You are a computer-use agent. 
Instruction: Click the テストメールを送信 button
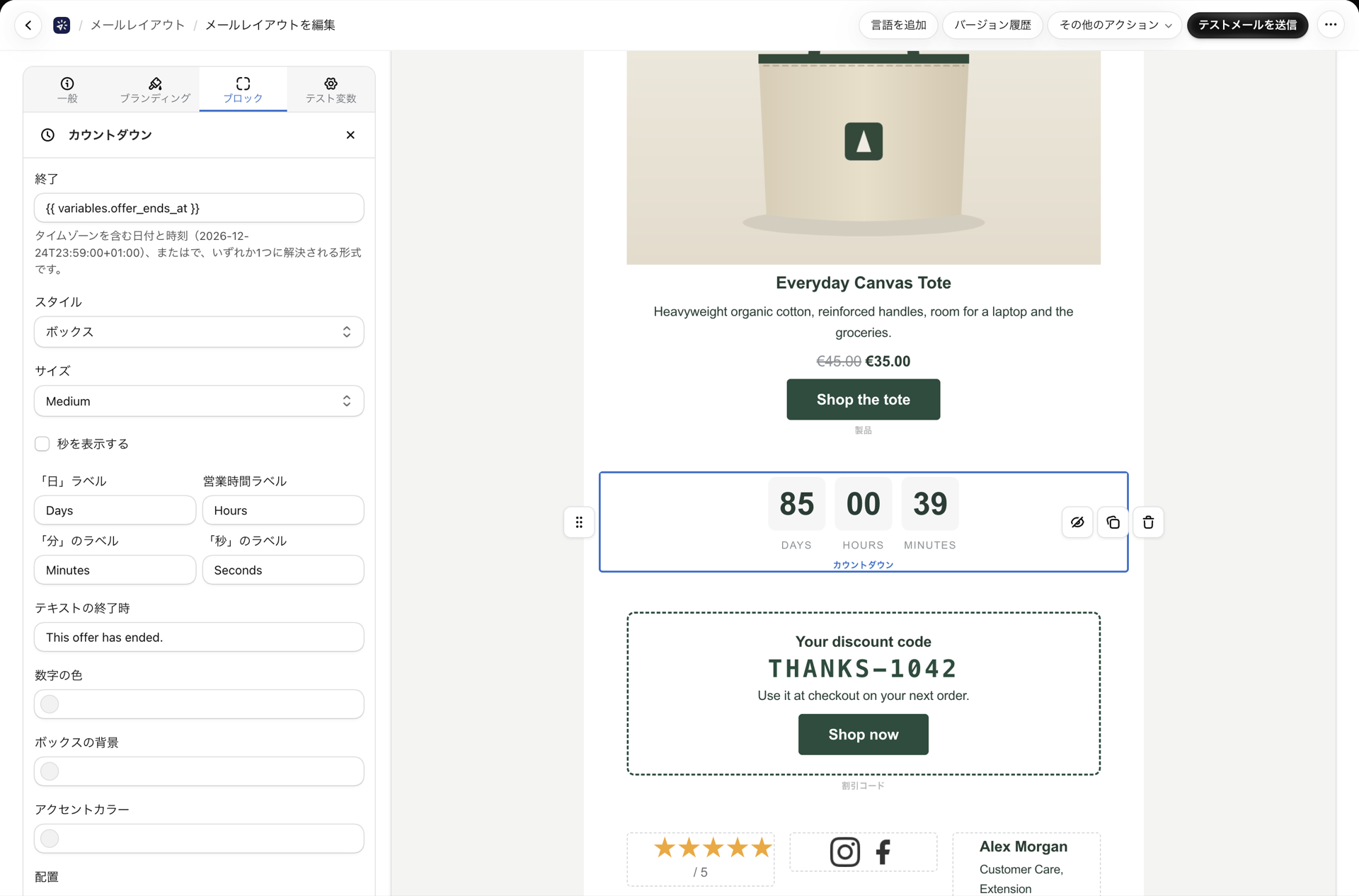tap(1247, 25)
